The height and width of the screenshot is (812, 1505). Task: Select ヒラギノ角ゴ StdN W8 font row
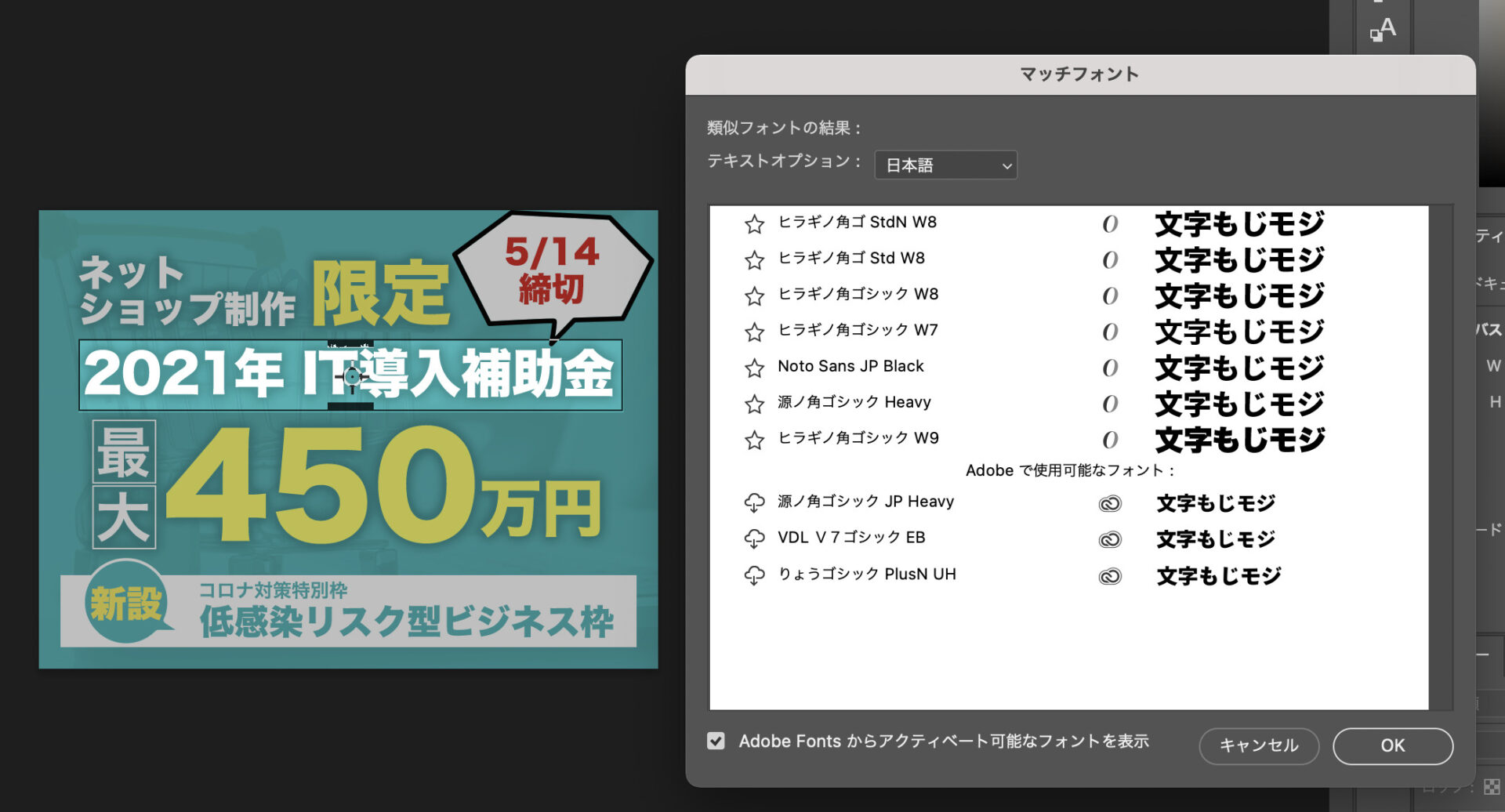1069,223
